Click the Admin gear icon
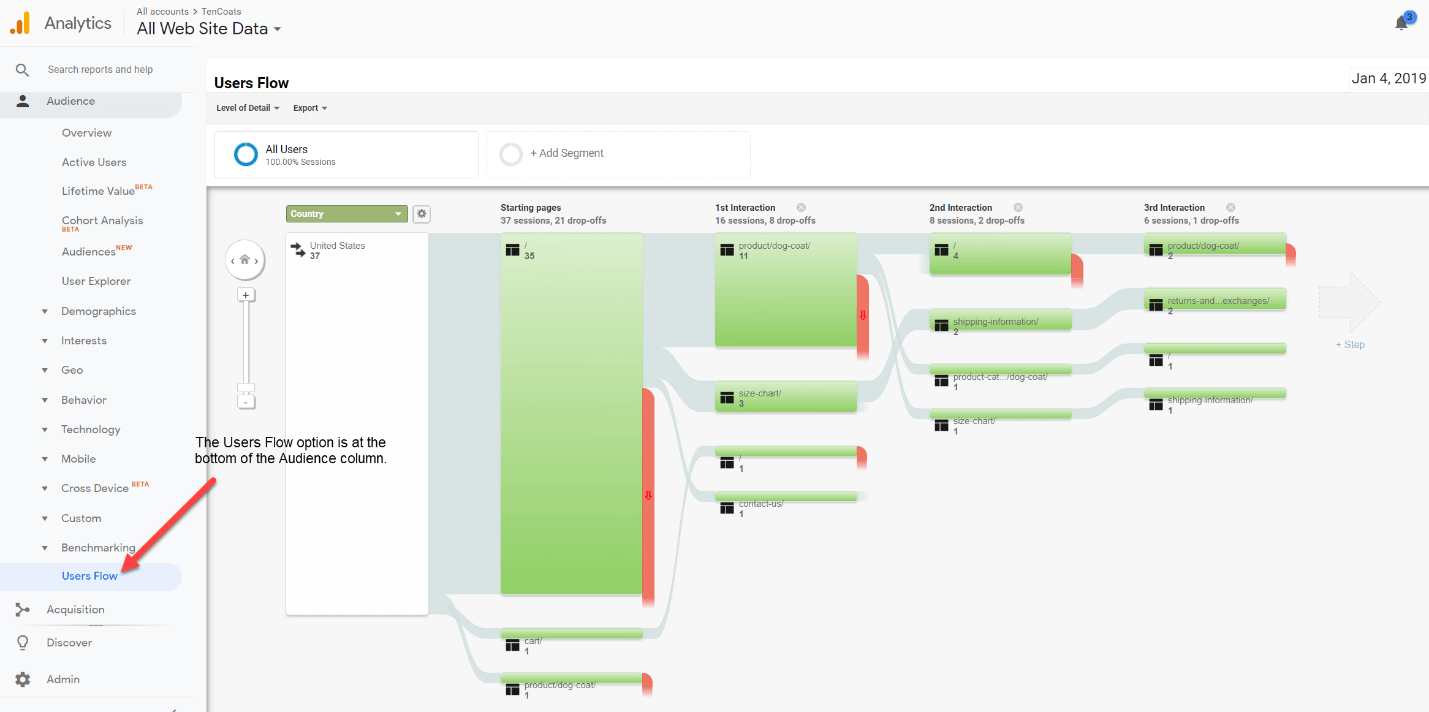 23,679
